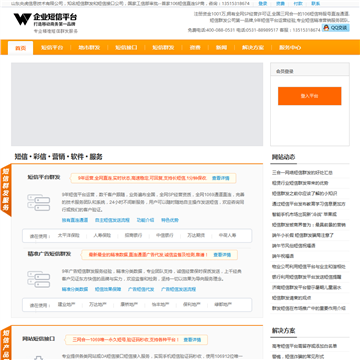Viewport: 360px width, 360px height.
Task: Open the QQ交谈 chat button
Action: pyautogui.click(x=336, y=28)
